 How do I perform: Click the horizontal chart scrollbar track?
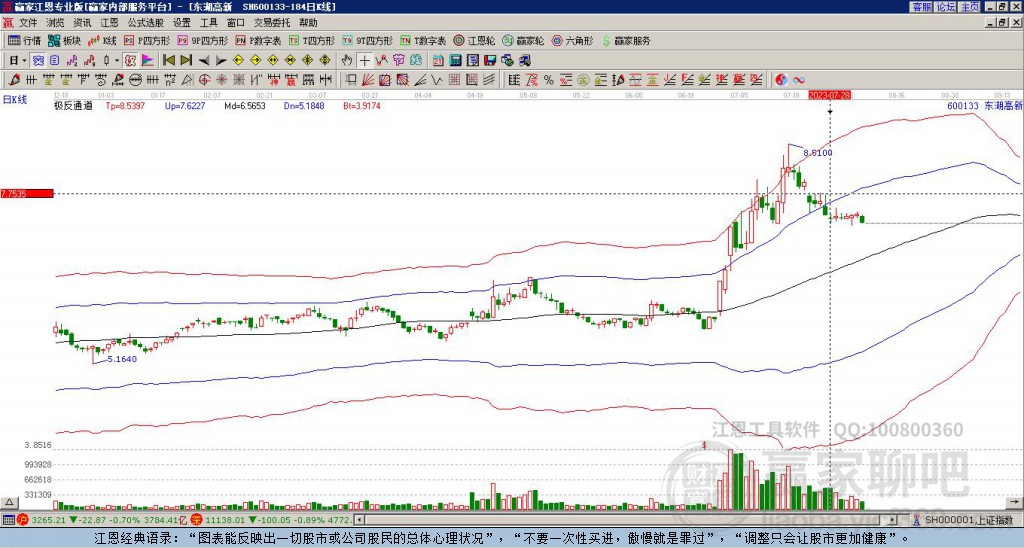point(626,520)
